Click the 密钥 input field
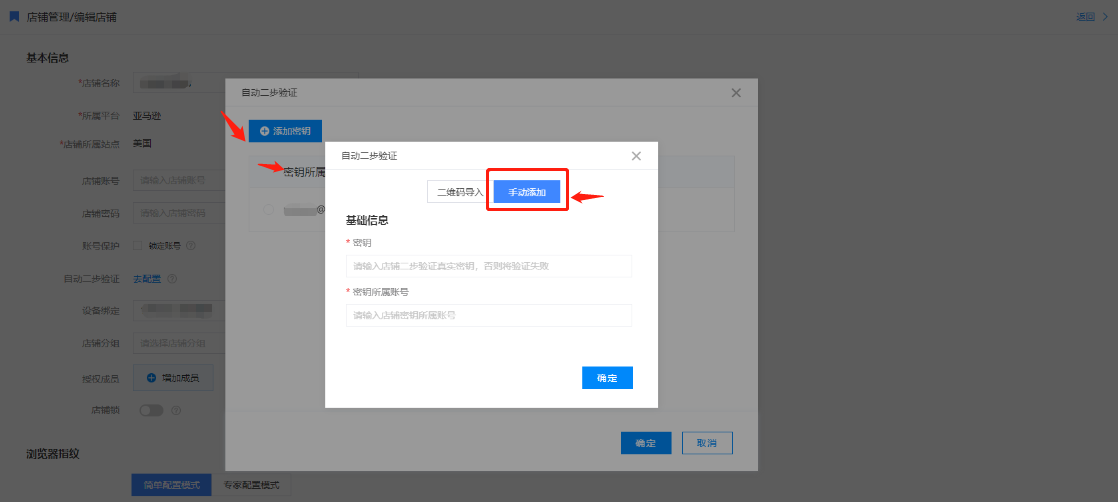The height and width of the screenshot is (502, 1118). (488, 266)
